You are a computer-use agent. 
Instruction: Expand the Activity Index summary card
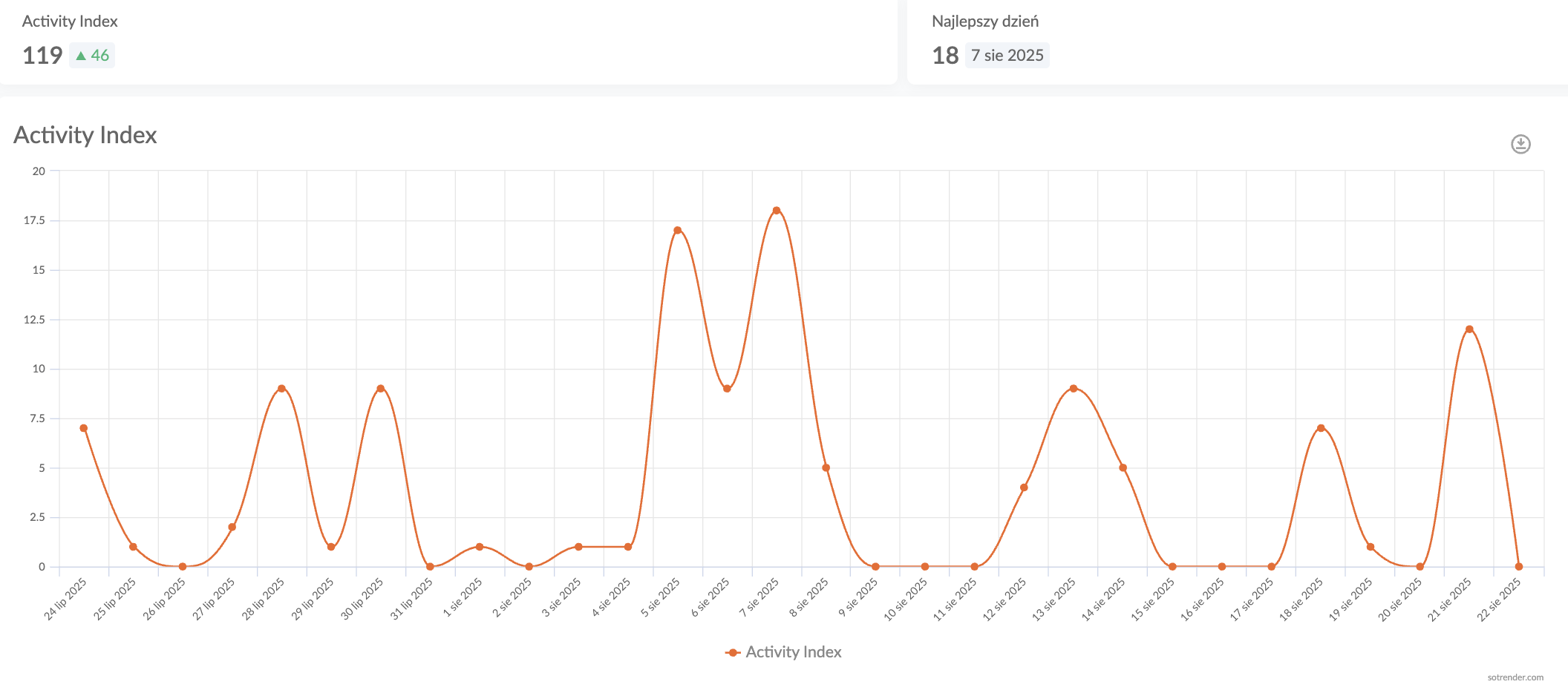coord(68,22)
